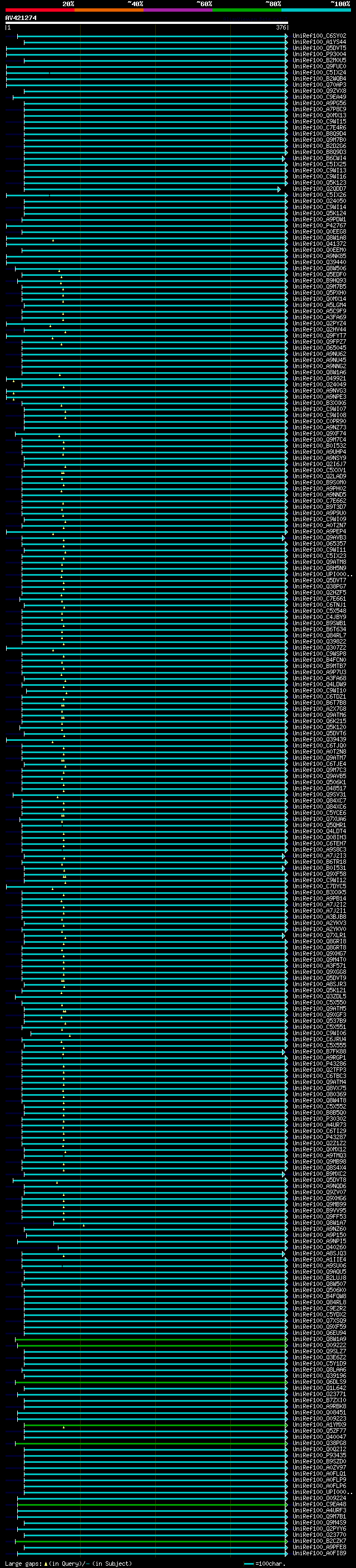The image size is (356, 1568).
Task: Select hit label UniRef100_C5IX24
Action: point(319,72)
